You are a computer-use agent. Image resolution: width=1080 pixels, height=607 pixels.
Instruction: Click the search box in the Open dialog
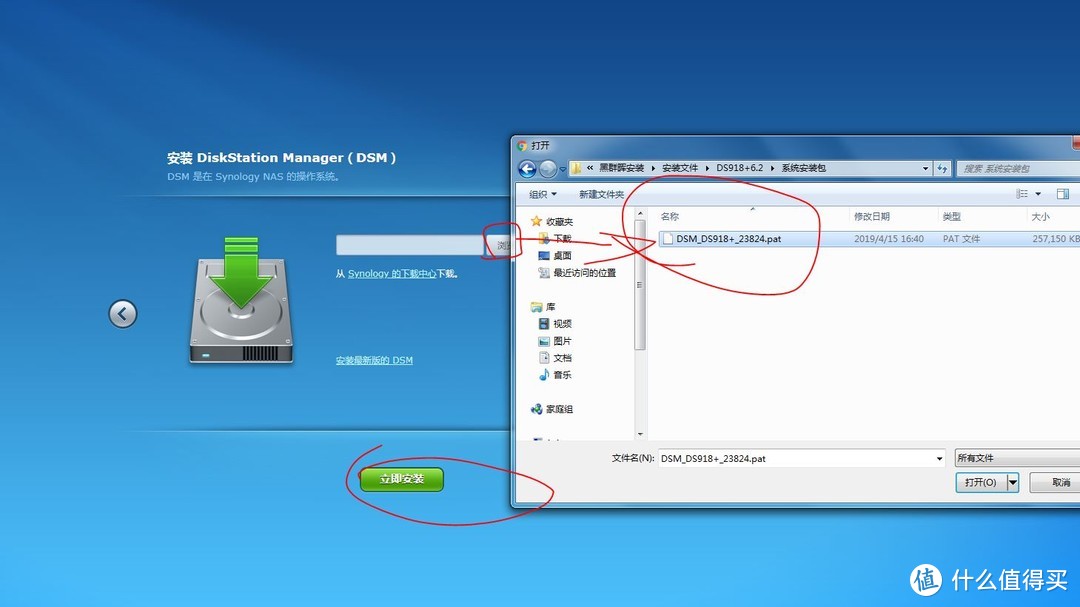[1018, 169]
